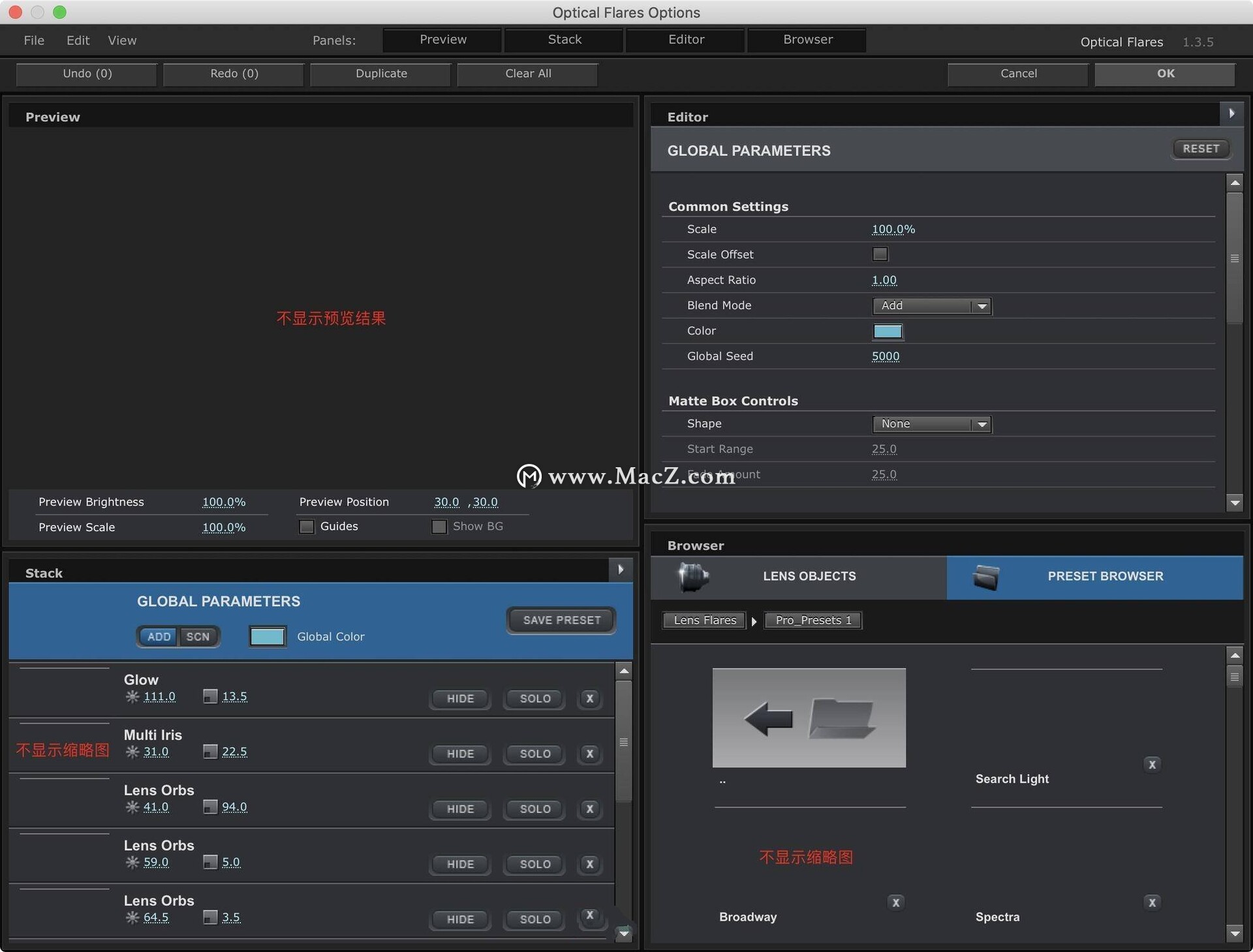The width and height of the screenshot is (1253, 952).
Task: Click the Editor panel expand arrow
Action: 1231,113
